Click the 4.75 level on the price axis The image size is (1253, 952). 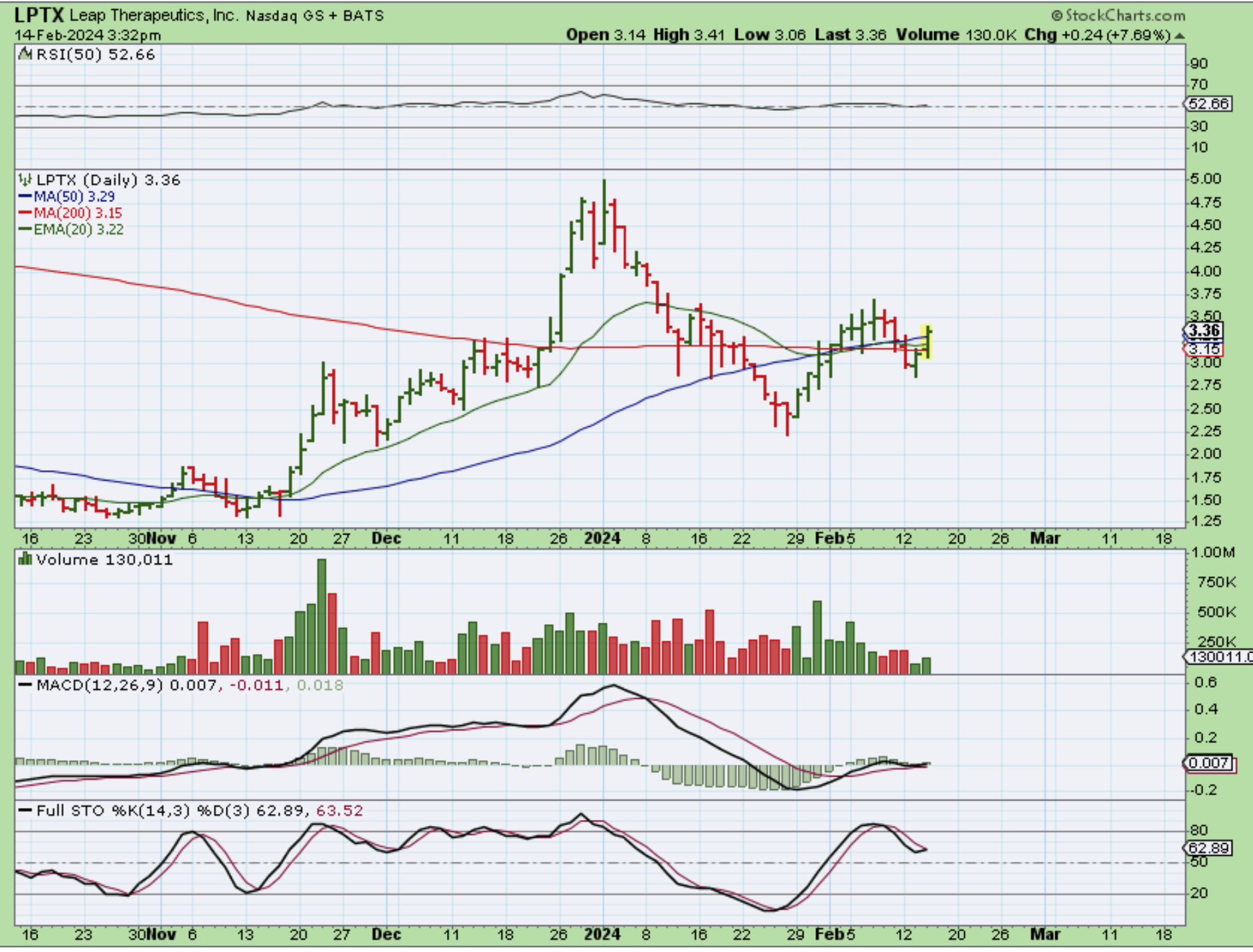(1206, 202)
